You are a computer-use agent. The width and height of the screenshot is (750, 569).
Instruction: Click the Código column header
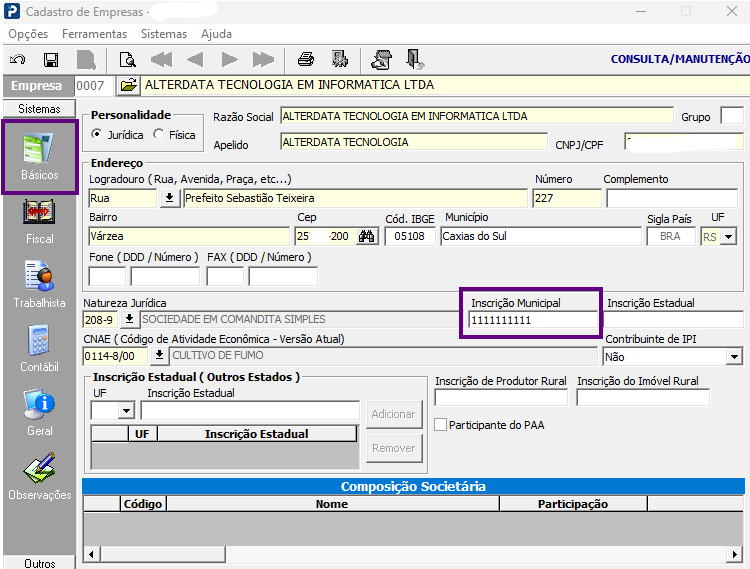pos(143,504)
